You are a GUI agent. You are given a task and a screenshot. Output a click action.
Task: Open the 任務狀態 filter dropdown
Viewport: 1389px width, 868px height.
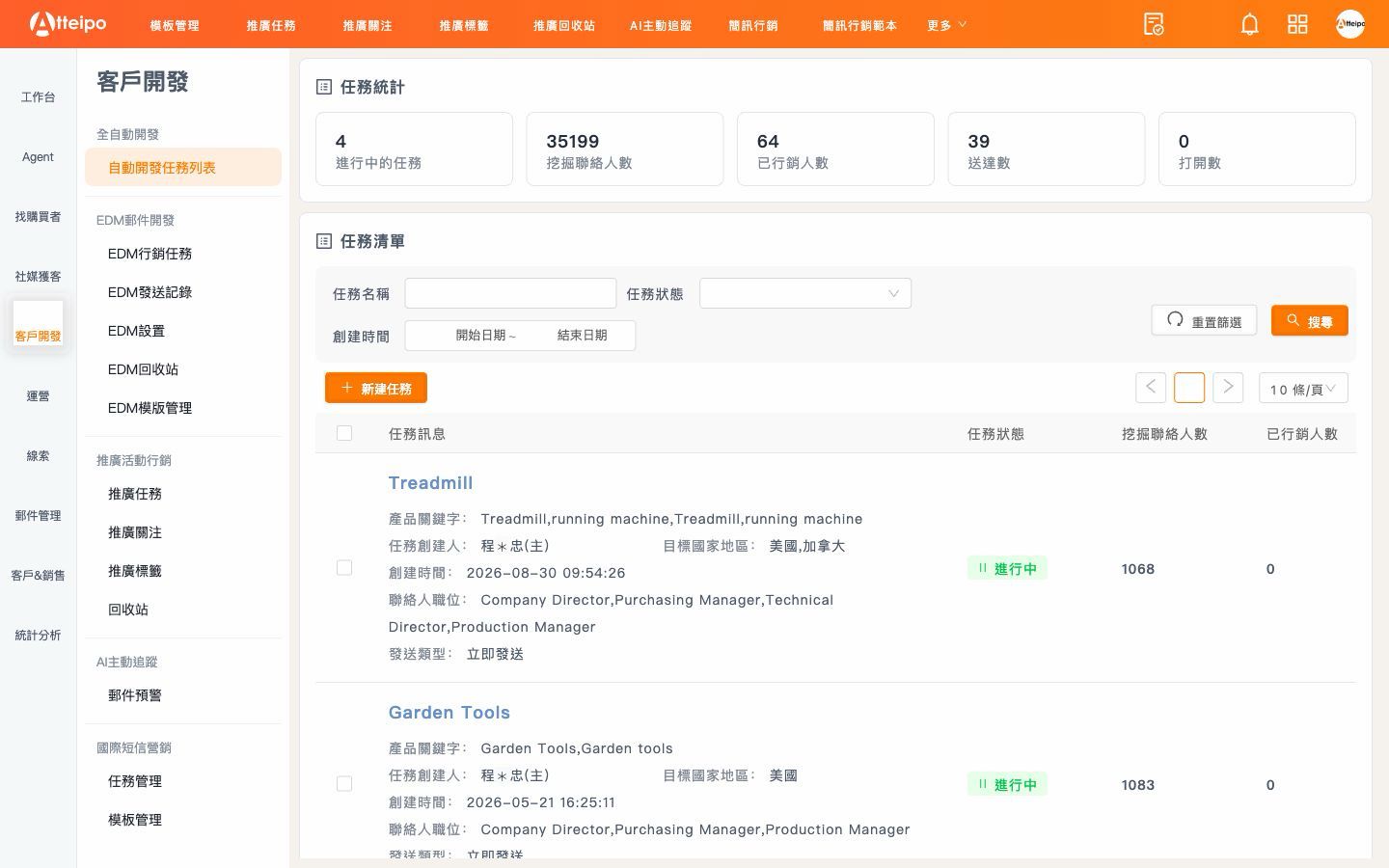805,293
